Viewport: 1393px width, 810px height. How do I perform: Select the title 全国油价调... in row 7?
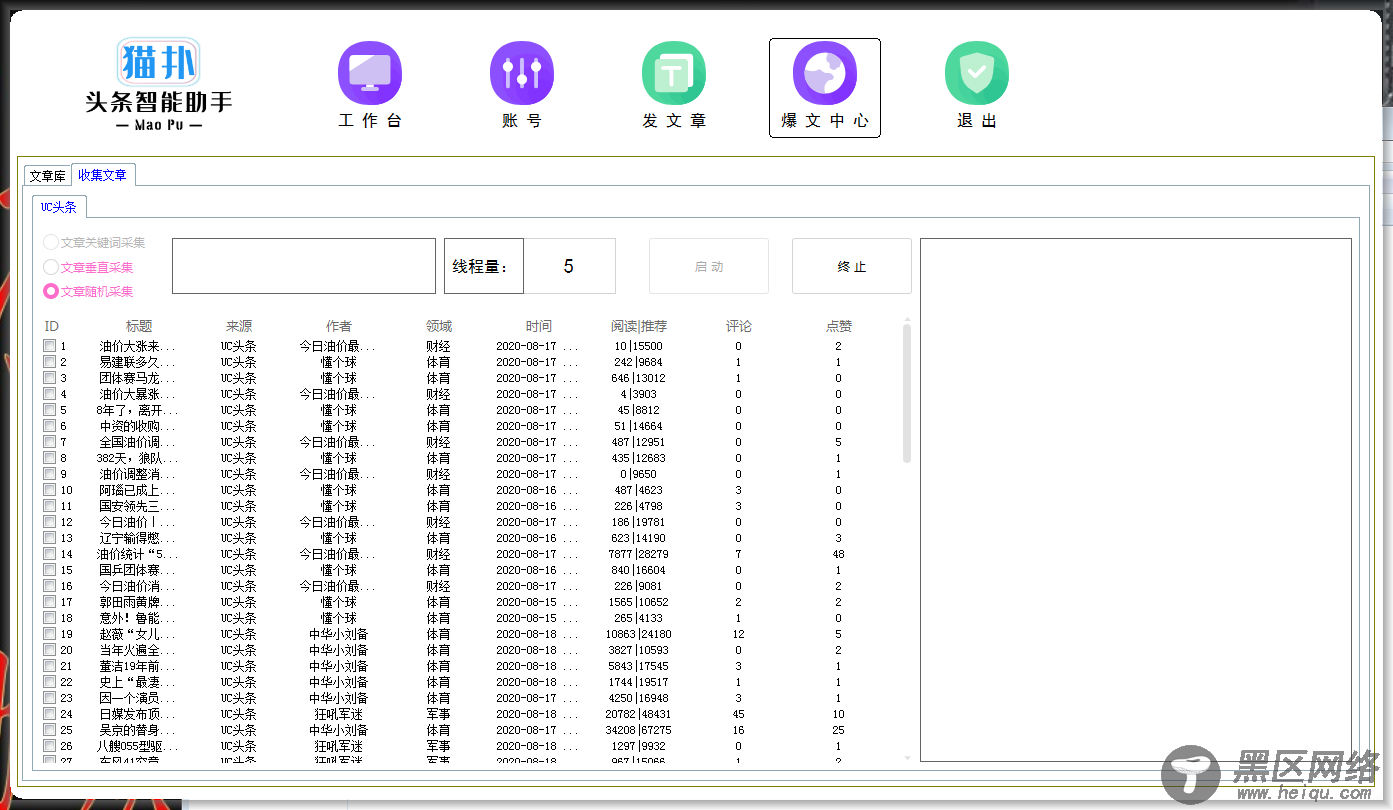(138, 442)
